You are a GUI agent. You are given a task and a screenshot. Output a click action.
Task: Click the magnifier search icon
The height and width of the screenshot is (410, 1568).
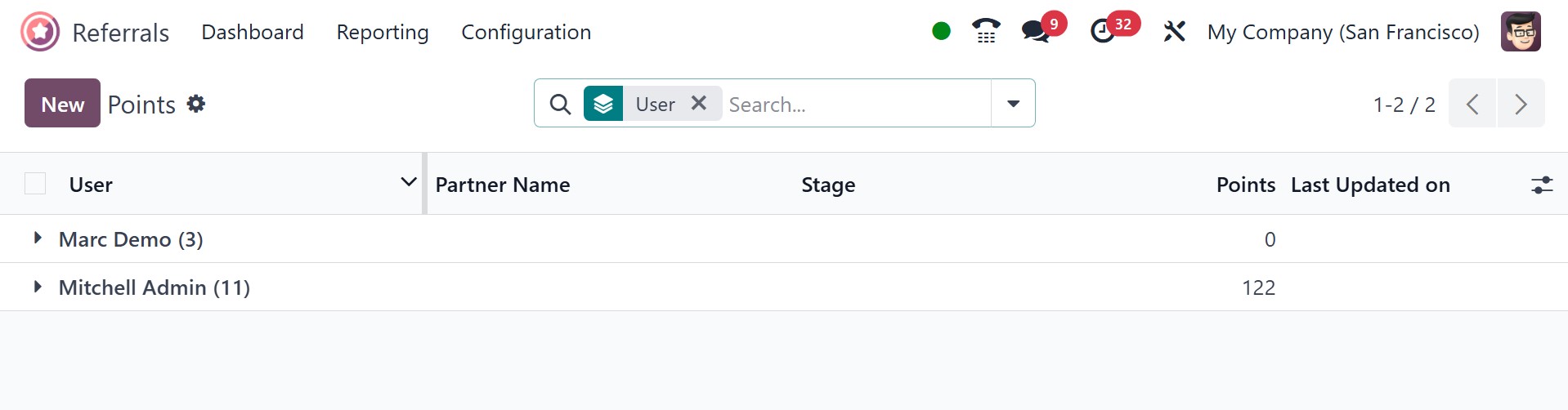coord(560,104)
